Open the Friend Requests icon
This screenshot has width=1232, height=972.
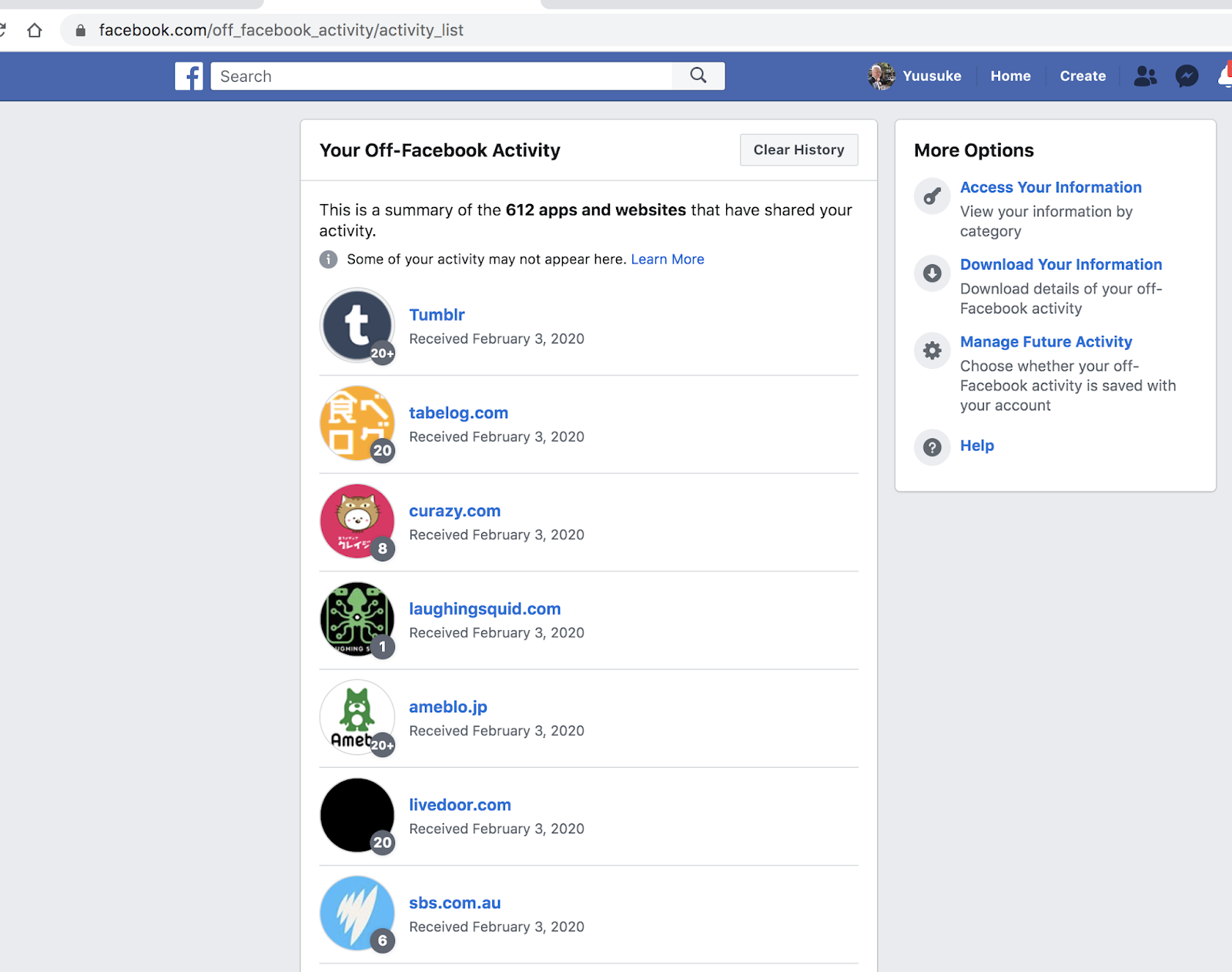click(1145, 76)
